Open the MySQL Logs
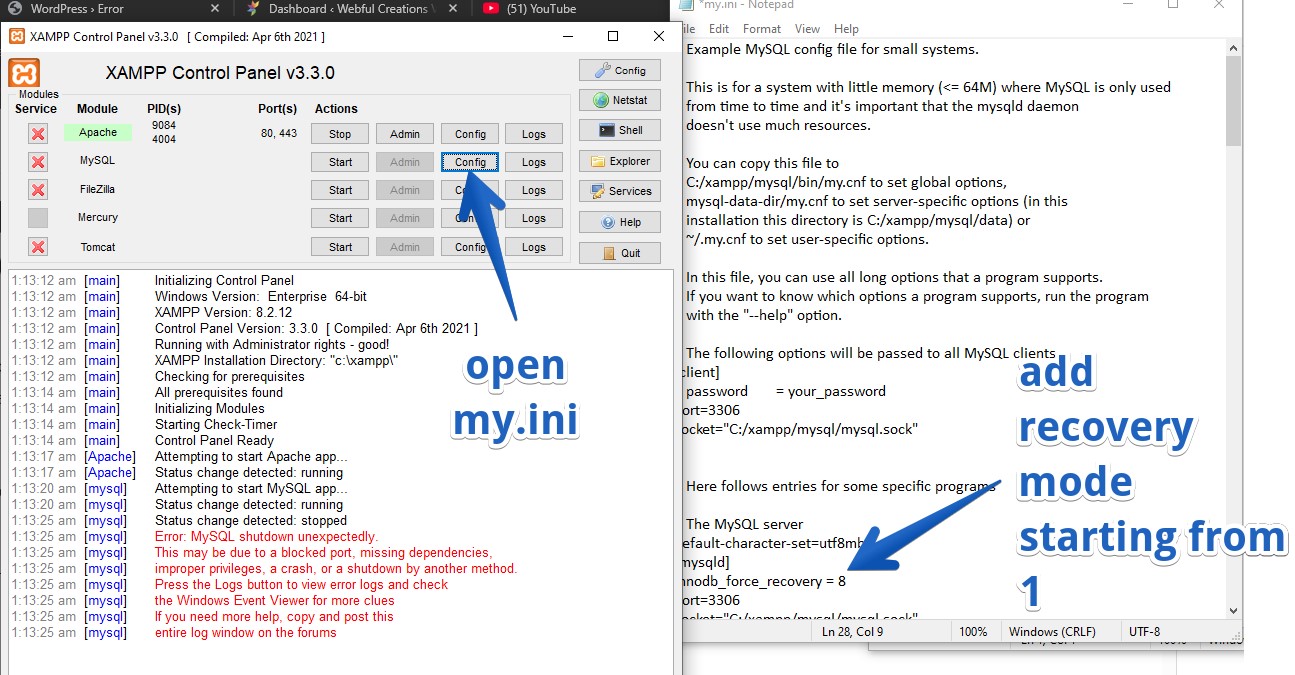Screen dimensions: 1295x675 click(x=533, y=162)
